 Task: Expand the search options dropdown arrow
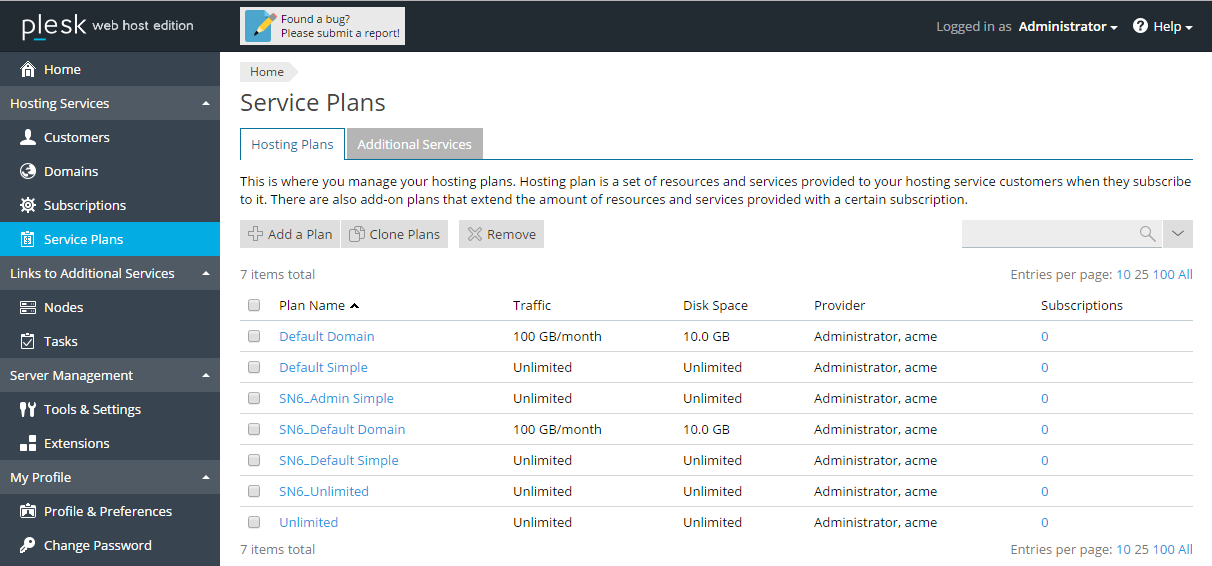click(1178, 234)
